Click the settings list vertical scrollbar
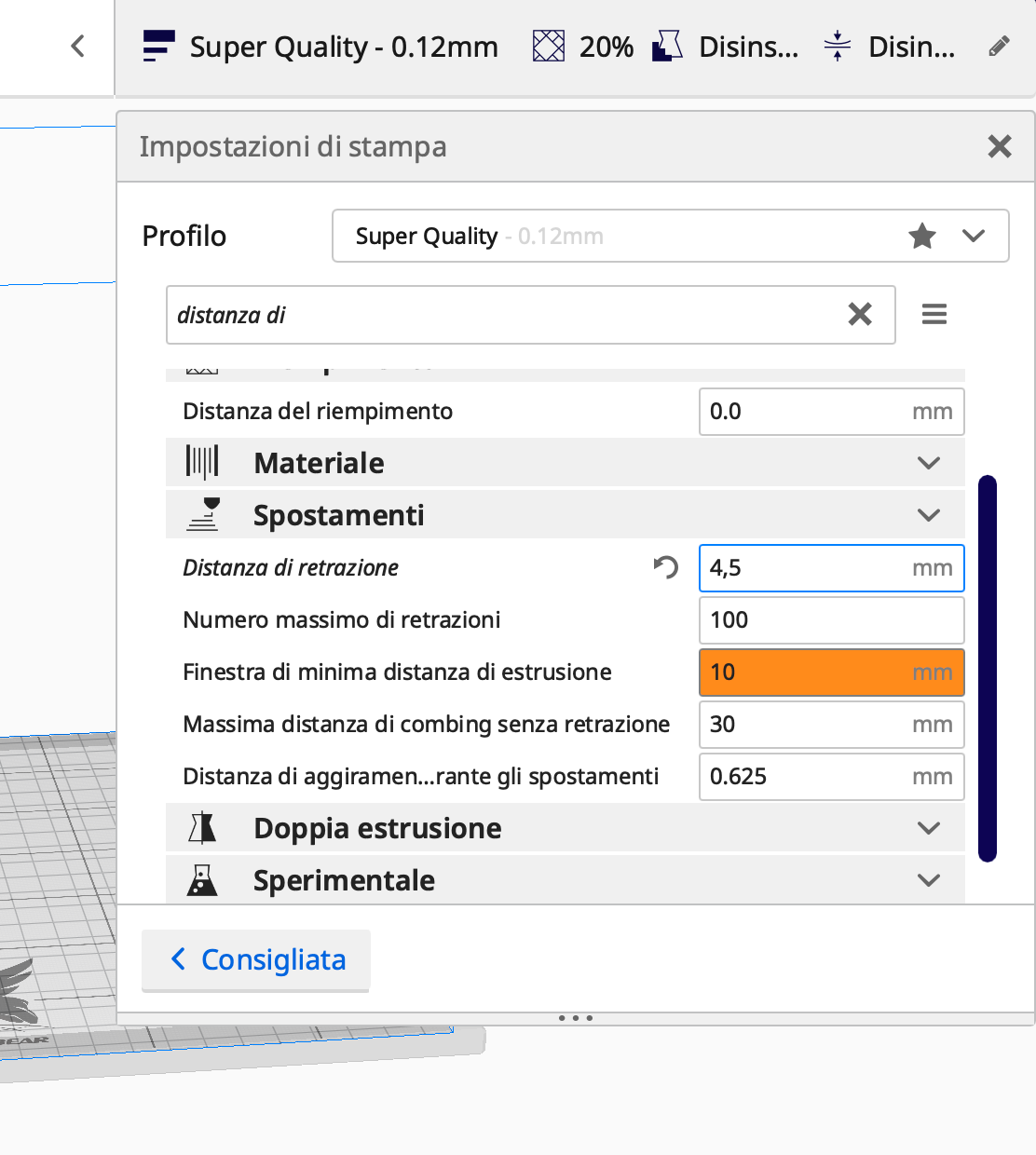Screen dimensions: 1036x1155 [x=988, y=668]
